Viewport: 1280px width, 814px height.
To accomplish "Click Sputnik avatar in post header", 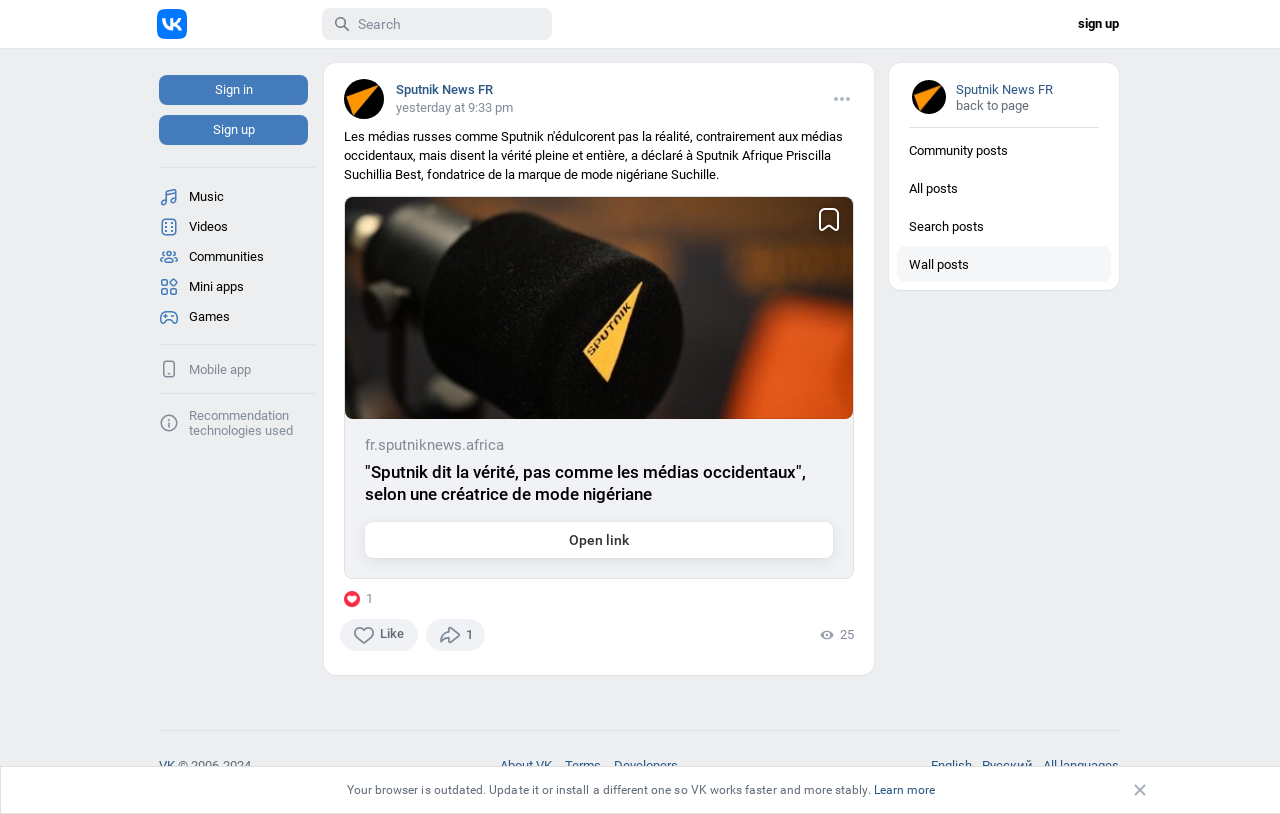I will coord(364,99).
